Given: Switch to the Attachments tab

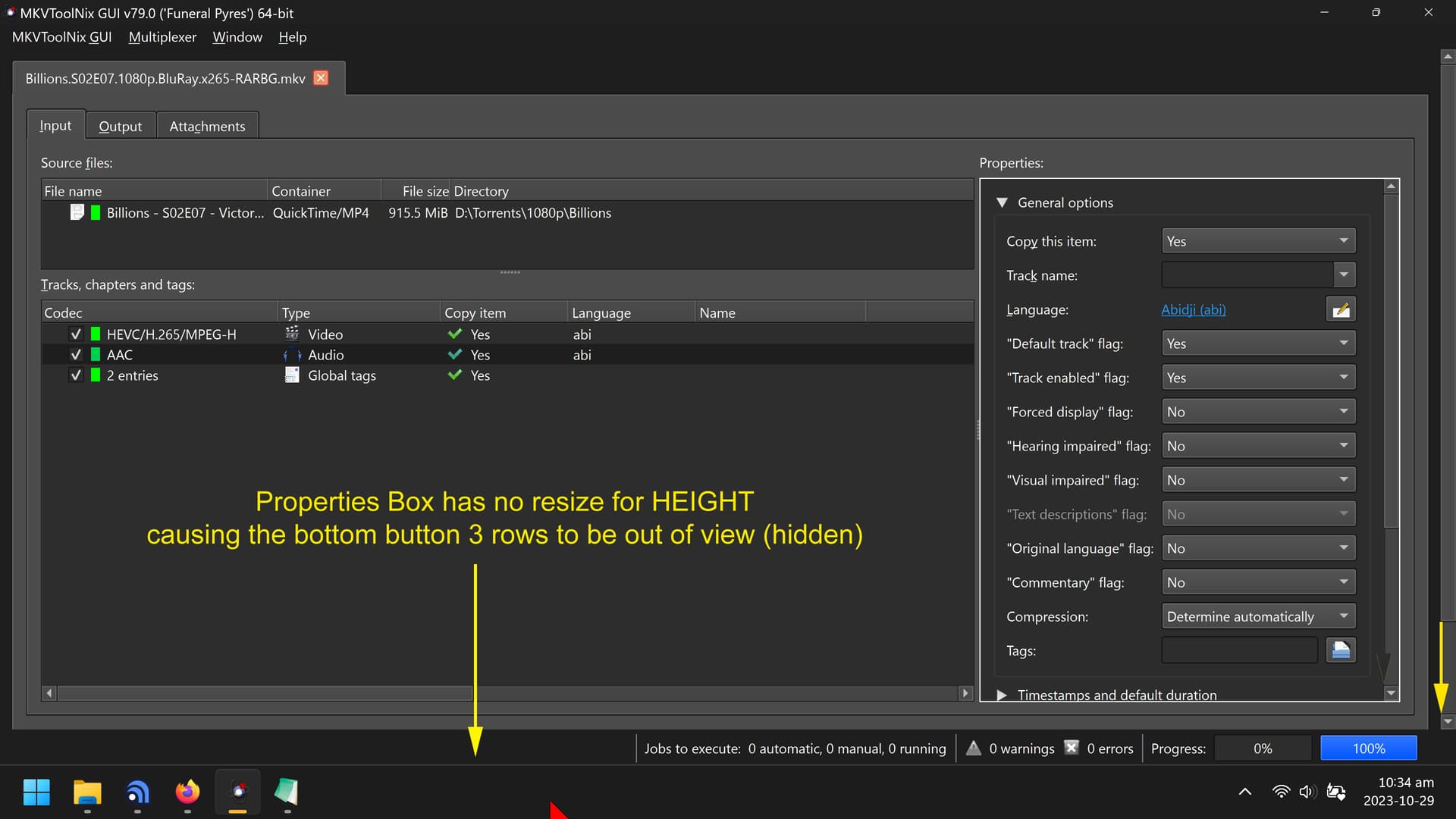Looking at the screenshot, I should [x=207, y=126].
